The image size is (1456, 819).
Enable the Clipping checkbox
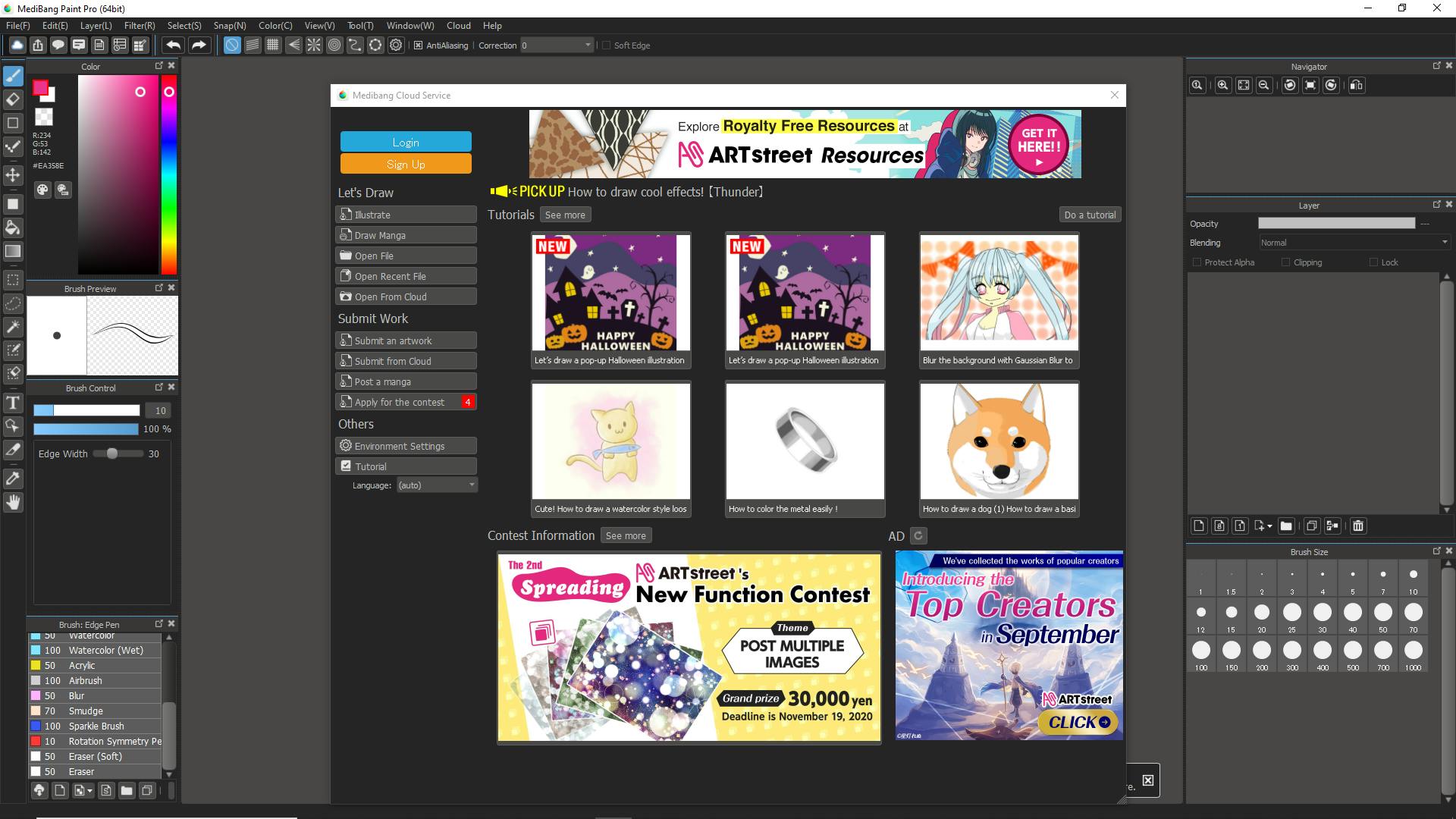[x=1285, y=262]
